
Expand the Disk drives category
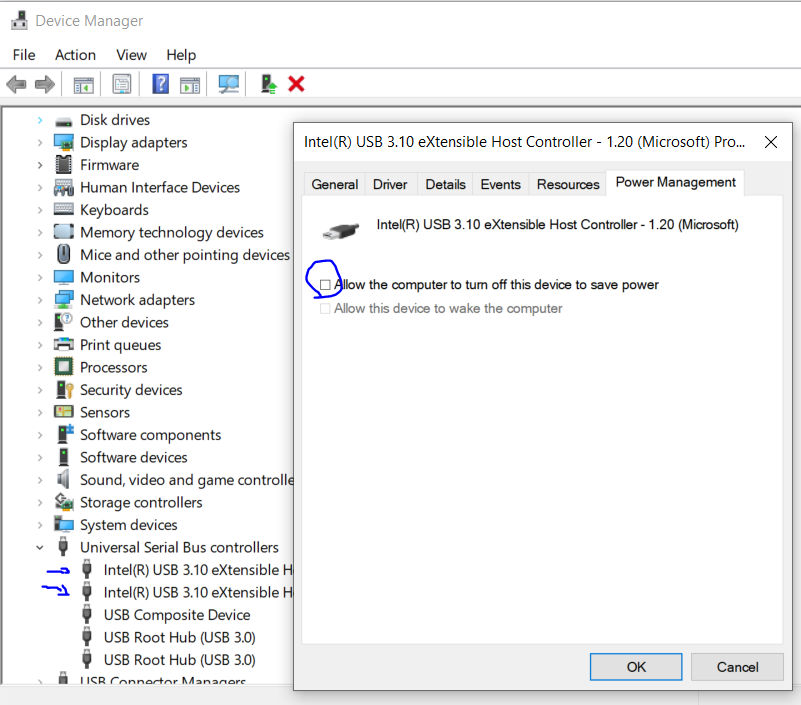coord(40,120)
